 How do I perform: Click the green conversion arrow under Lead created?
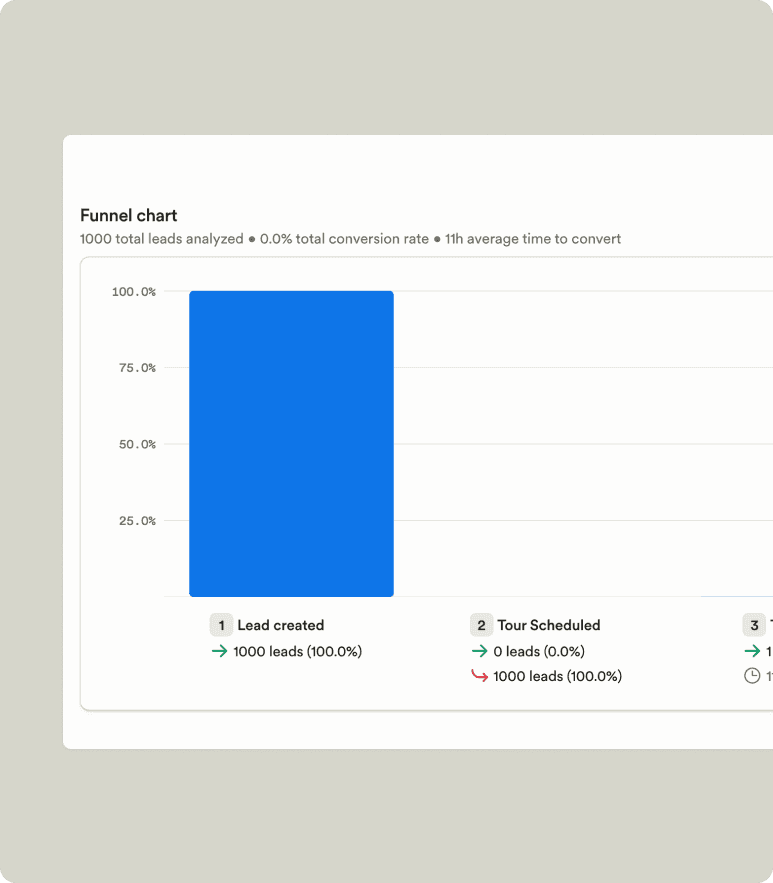(x=219, y=651)
